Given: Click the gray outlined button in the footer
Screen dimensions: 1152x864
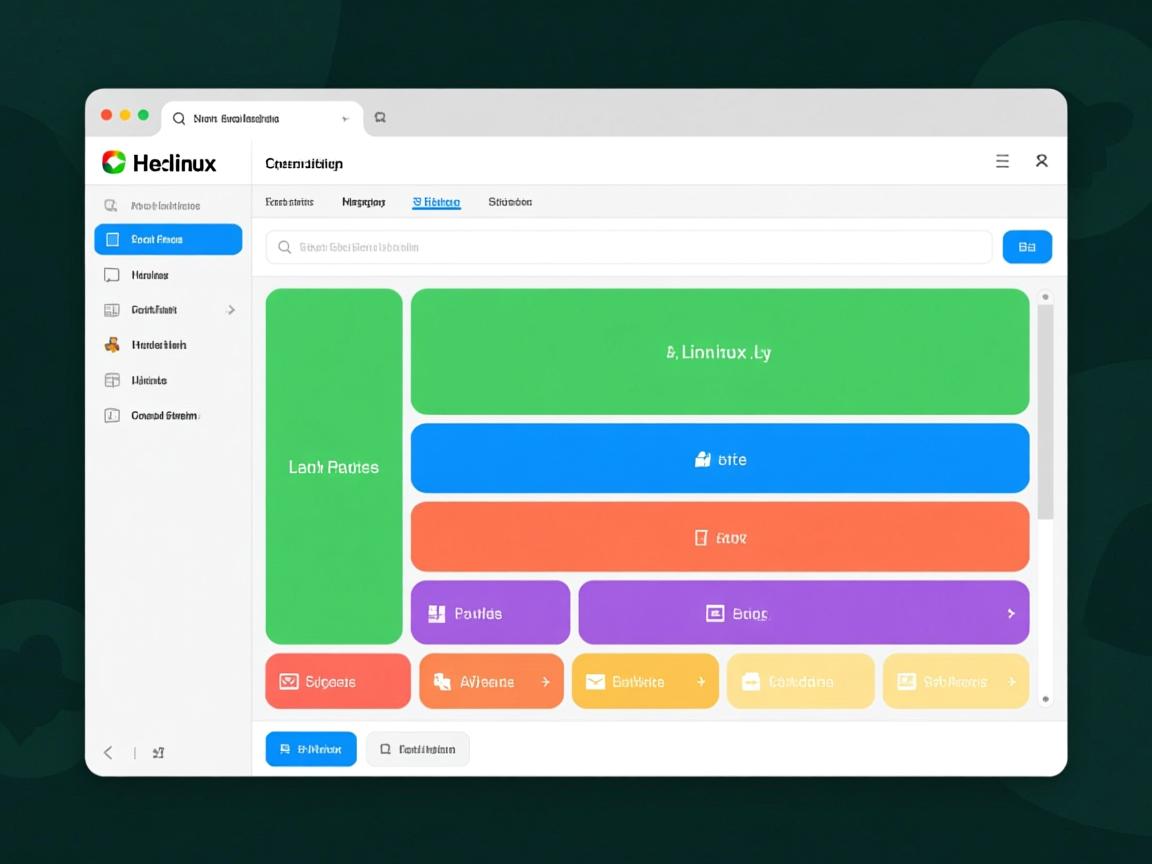Looking at the screenshot, I should point(417,749).
